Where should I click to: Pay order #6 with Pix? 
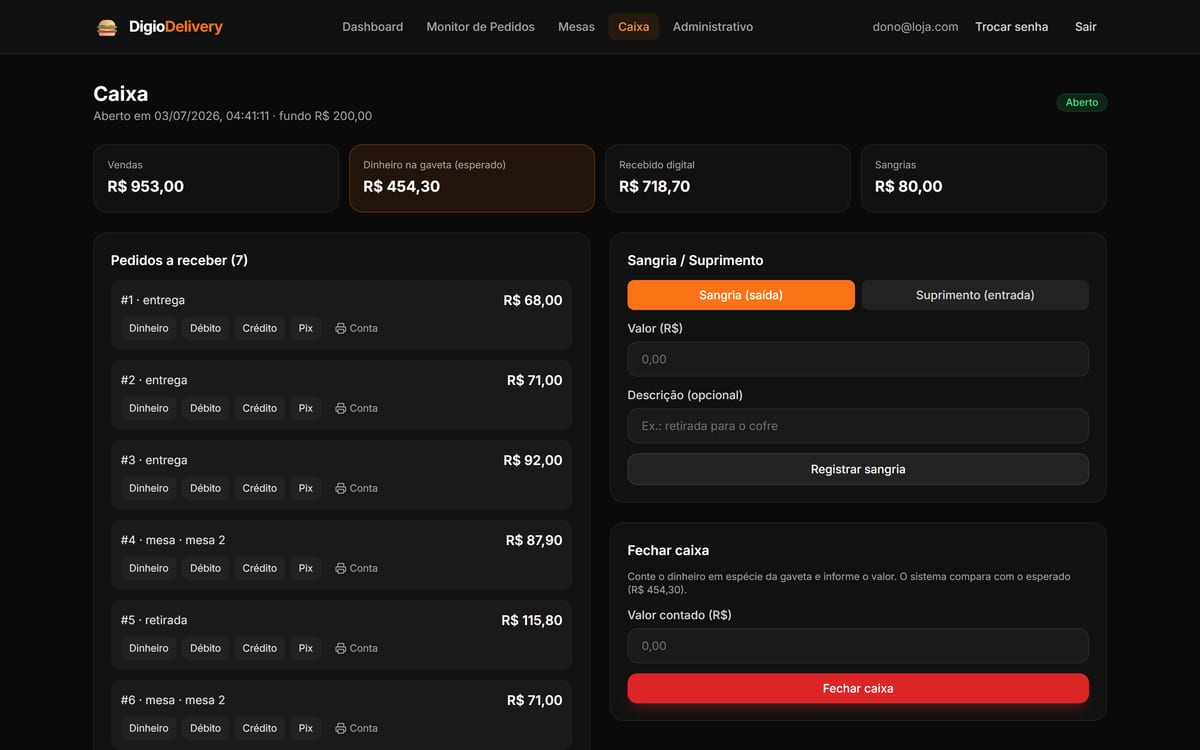[306, 728]
